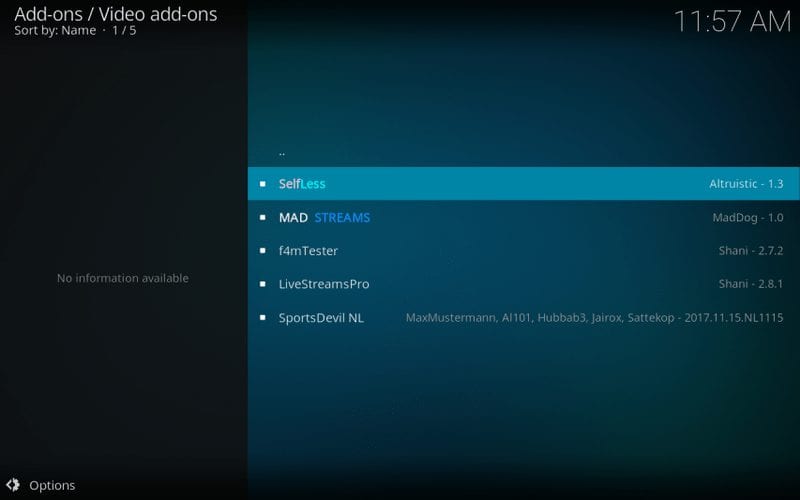This screenshot has height=500, width=800.
Task: Click the 'Add-ons / Video add-ons' breadcrumb title
Action: point(115,14)
